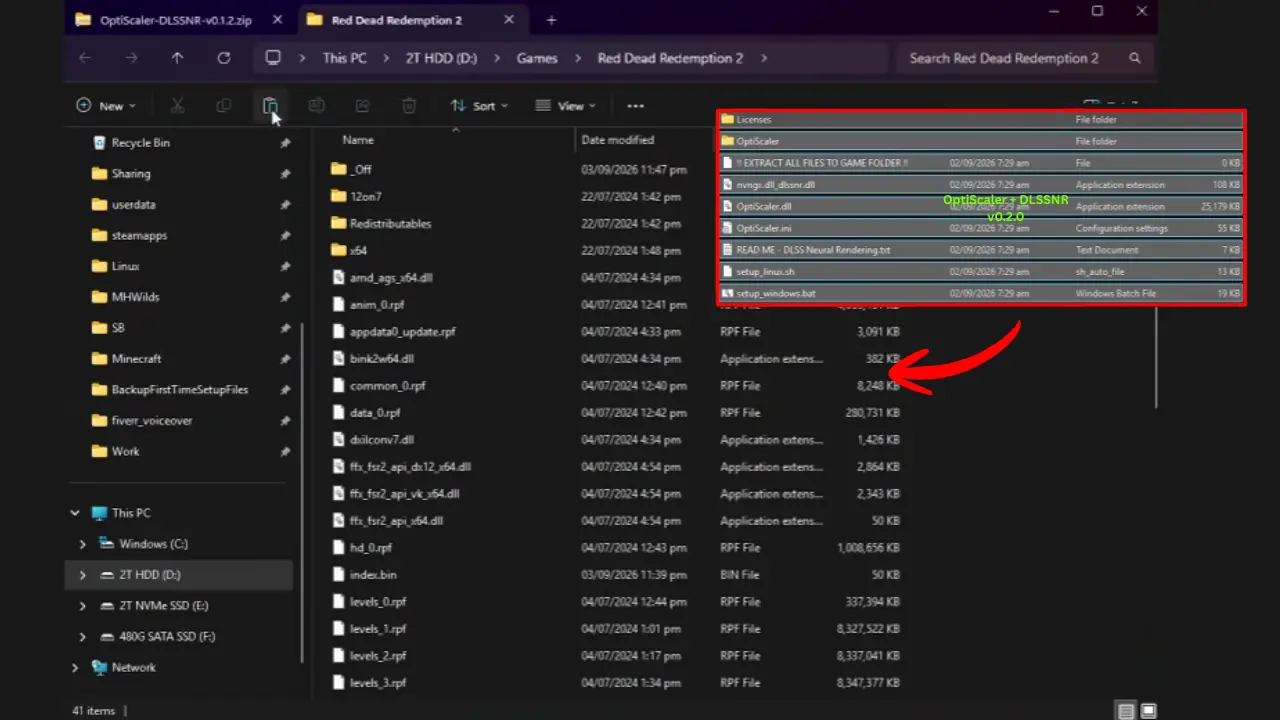Image resolution: width=1280 pixels, height=720 pixels.
Task: Select the amd_ags_x64.dll file
Action: pyautogui.click(x=391, y=278)
